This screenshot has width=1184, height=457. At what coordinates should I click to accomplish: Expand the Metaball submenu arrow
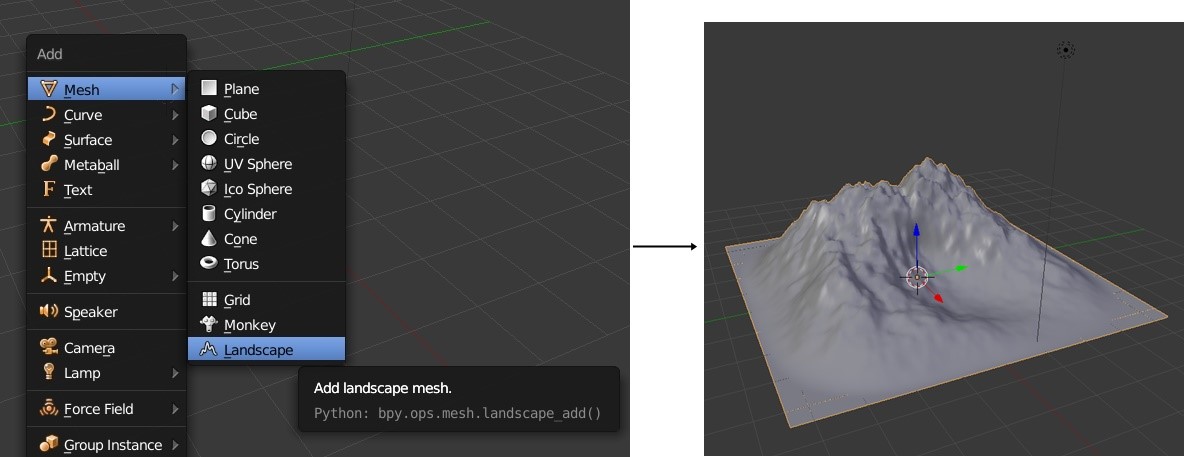tap(175, 165)
